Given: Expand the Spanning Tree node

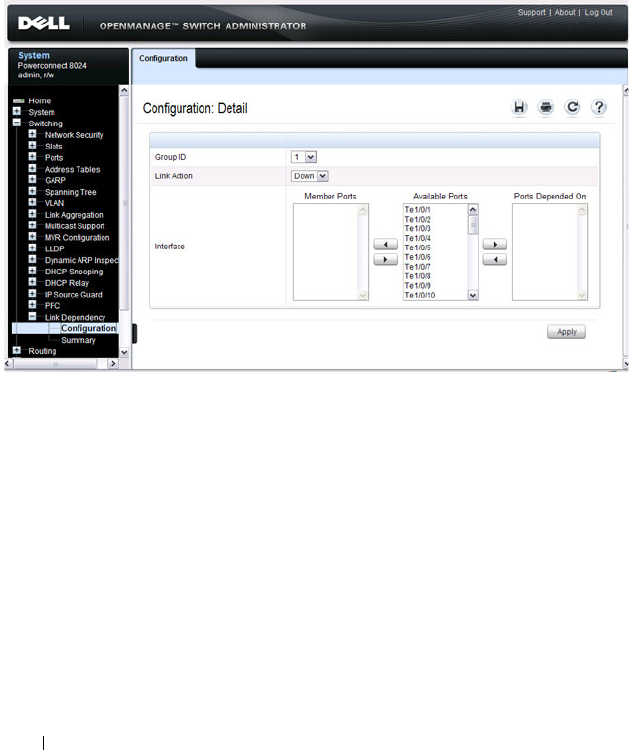Looking at the screenshot, I should [32, 191].
